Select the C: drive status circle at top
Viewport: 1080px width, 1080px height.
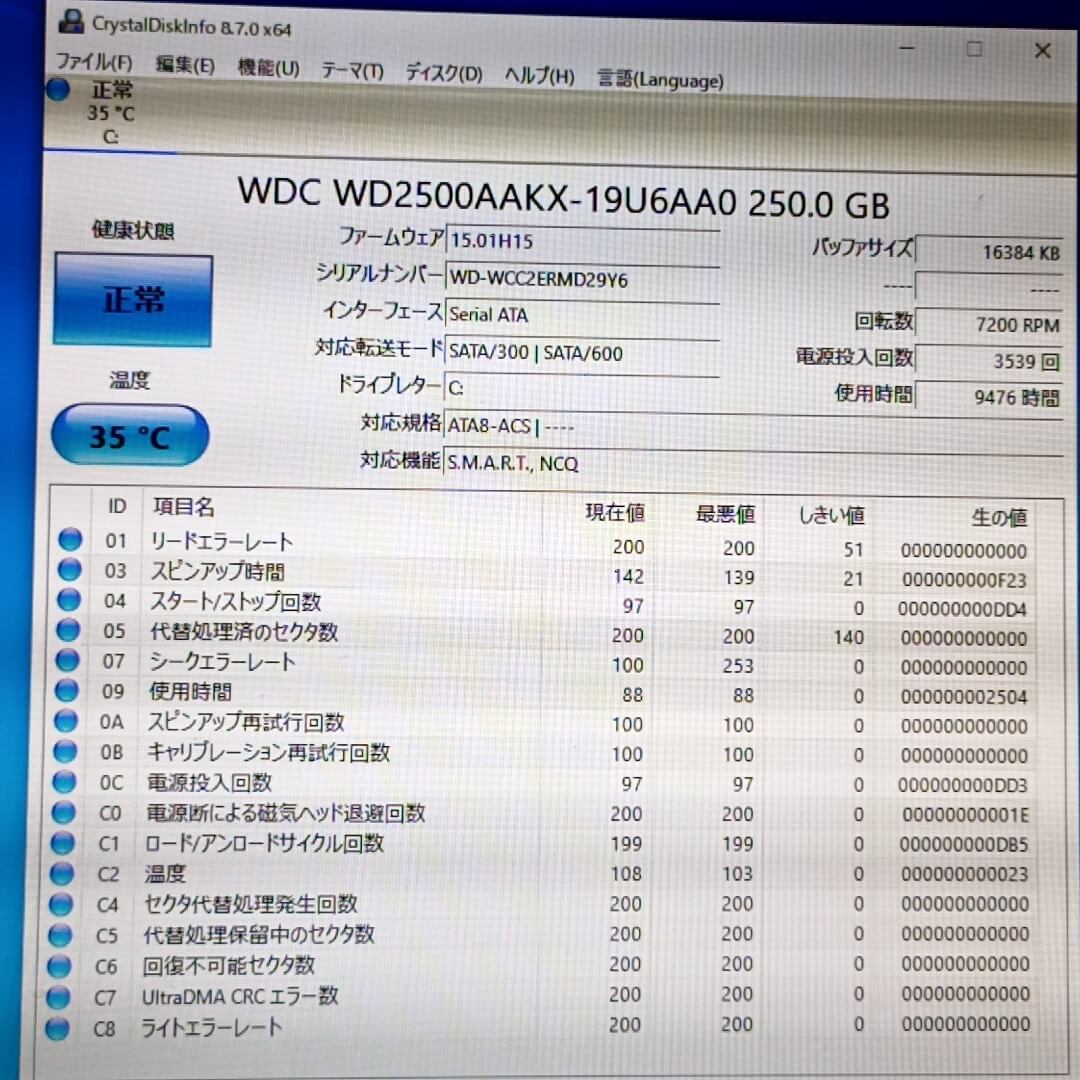click(59, 90)
